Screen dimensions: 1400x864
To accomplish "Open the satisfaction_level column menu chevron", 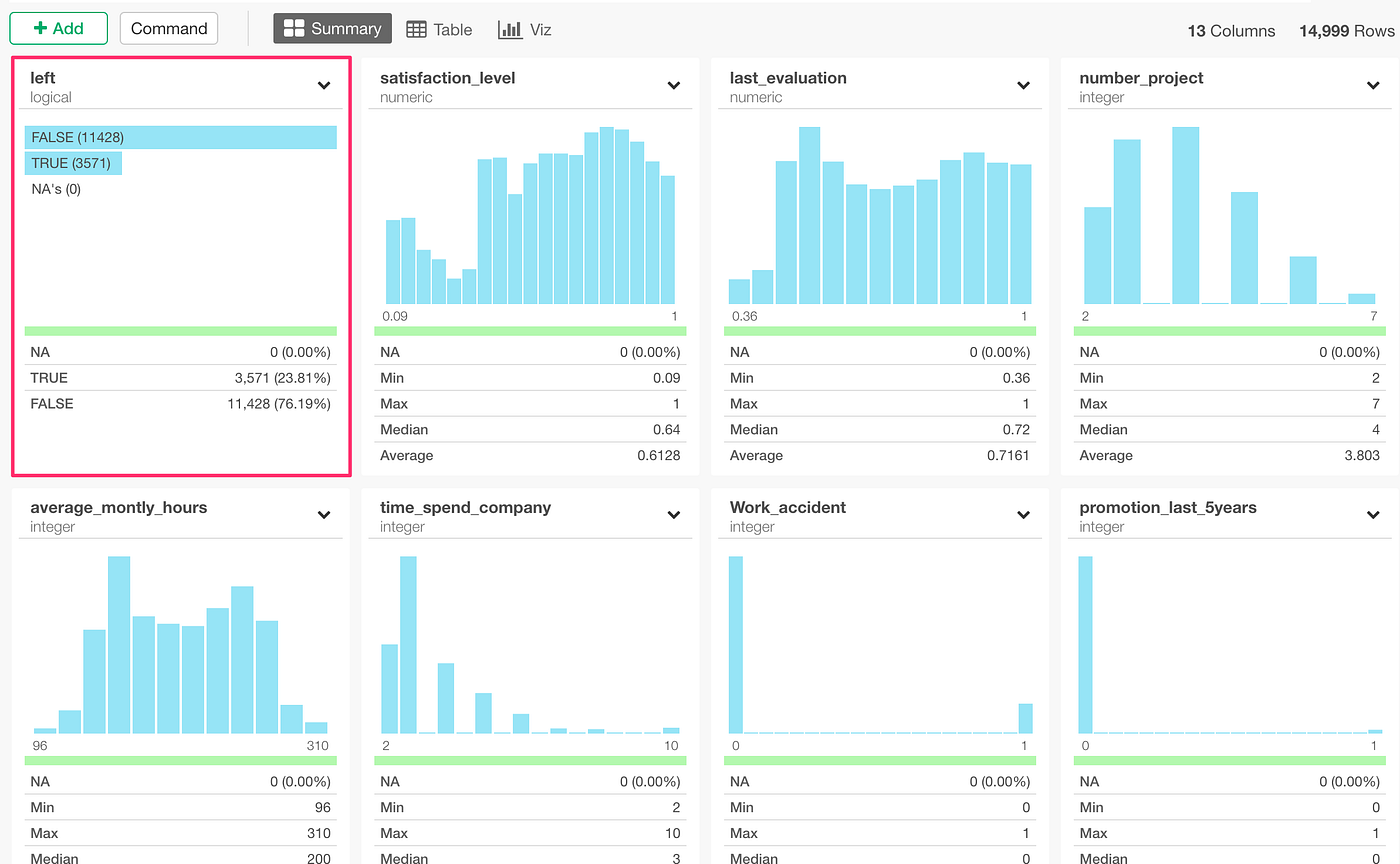I will 673,85.
